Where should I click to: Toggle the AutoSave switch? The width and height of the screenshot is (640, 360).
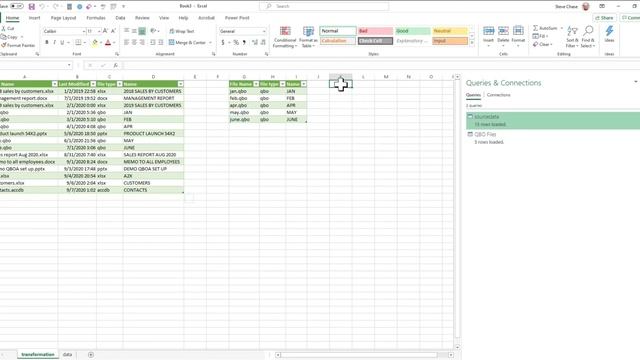pyautogui.click(x=17, y=6)
